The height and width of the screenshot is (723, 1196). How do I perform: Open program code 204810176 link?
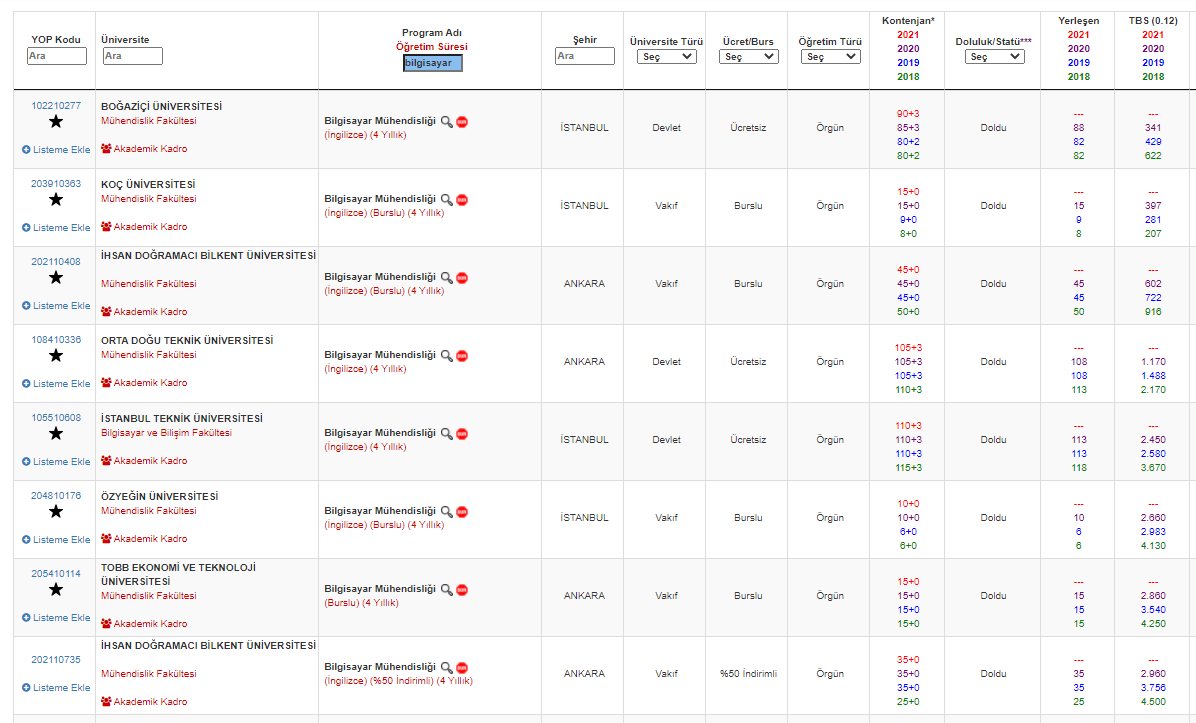pyautogui.click(x=56, y=495)
